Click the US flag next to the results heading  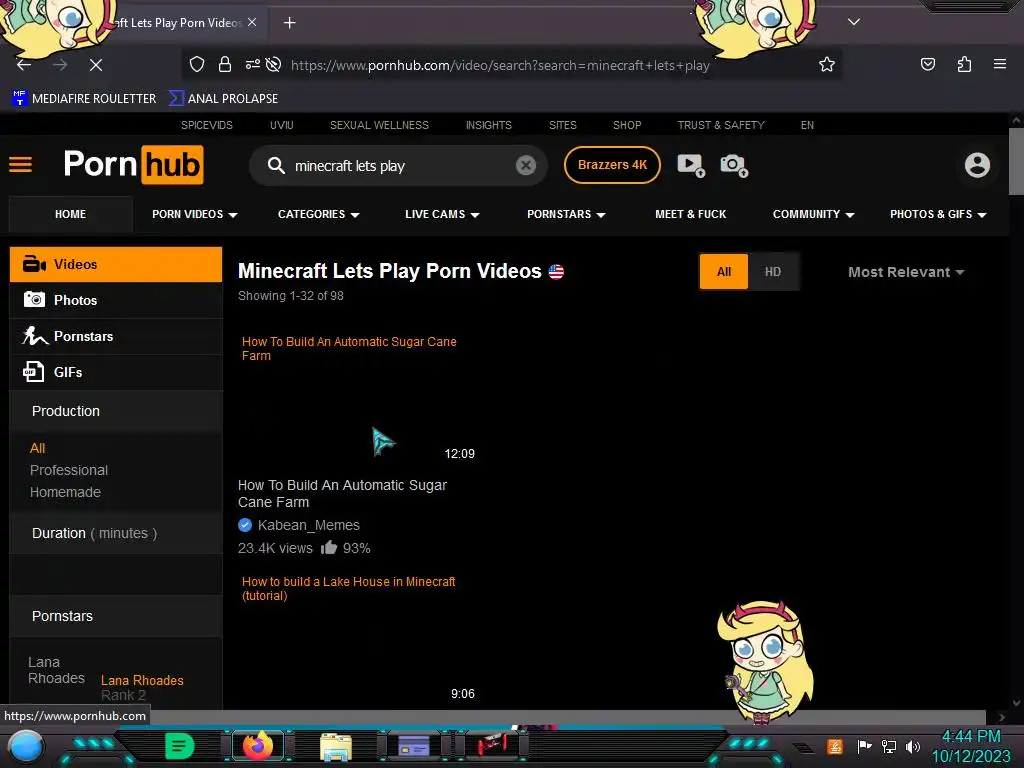click(556, 272)
